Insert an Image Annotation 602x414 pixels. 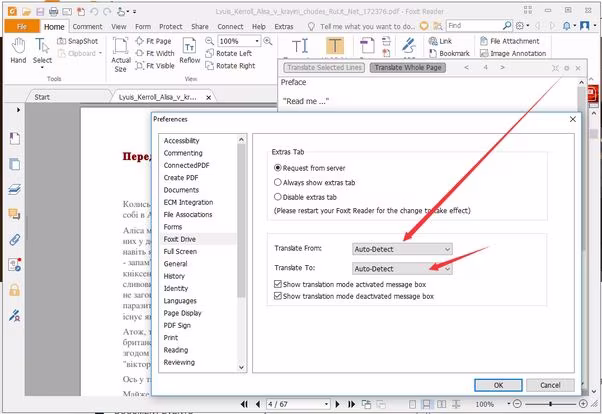click(x=513, y=53)
